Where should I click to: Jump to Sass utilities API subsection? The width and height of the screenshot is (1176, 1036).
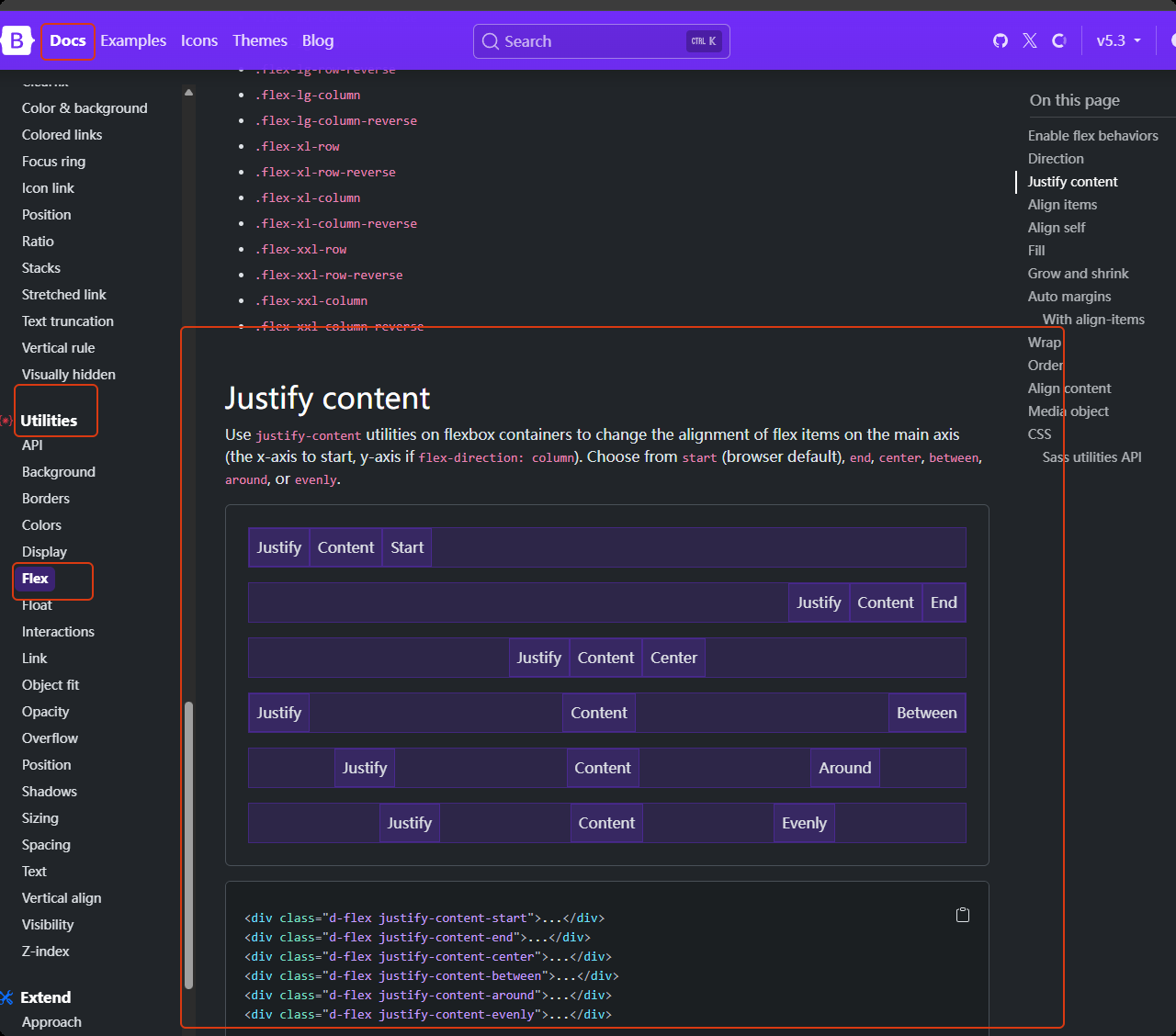(x=1092, y=457)
